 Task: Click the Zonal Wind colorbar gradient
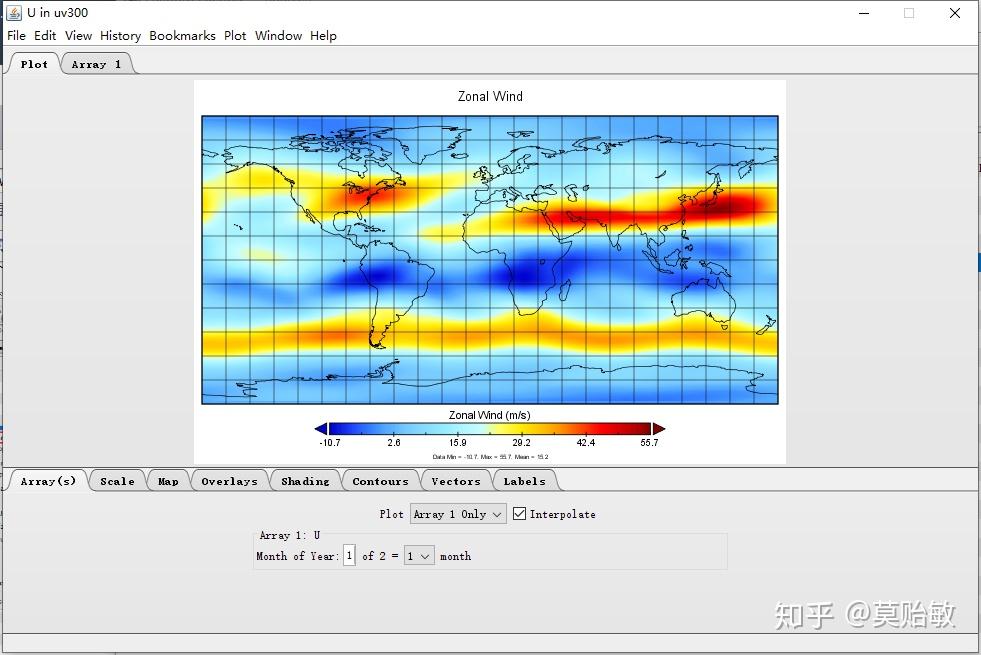(490, 429)
